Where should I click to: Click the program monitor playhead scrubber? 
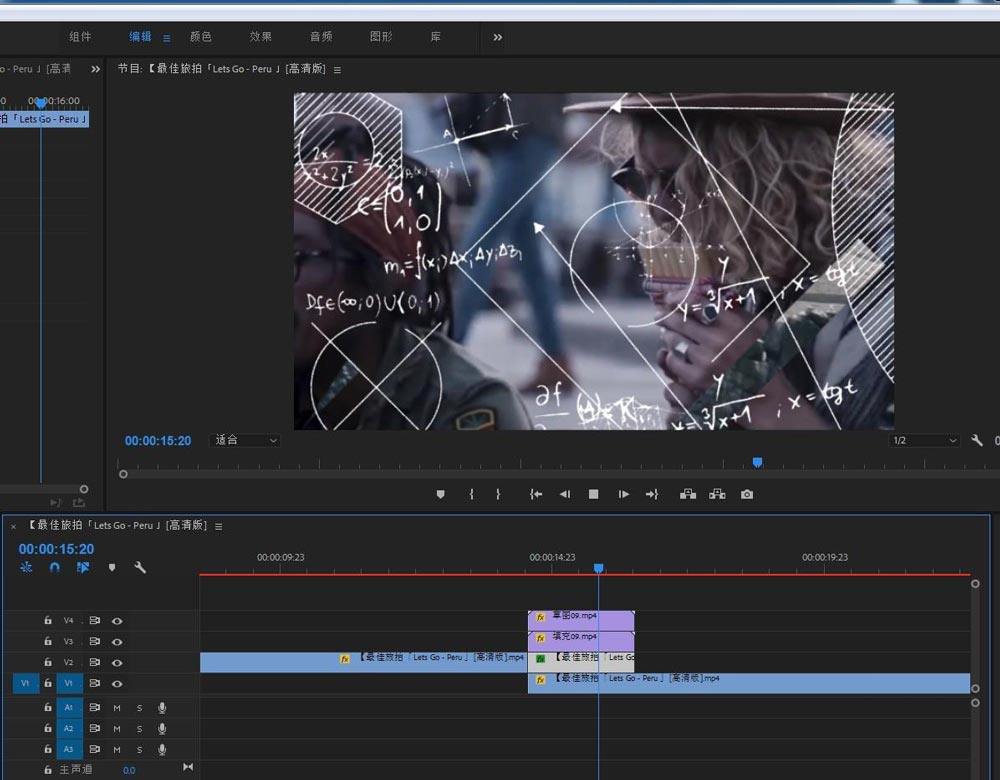(x=757, y=462)
